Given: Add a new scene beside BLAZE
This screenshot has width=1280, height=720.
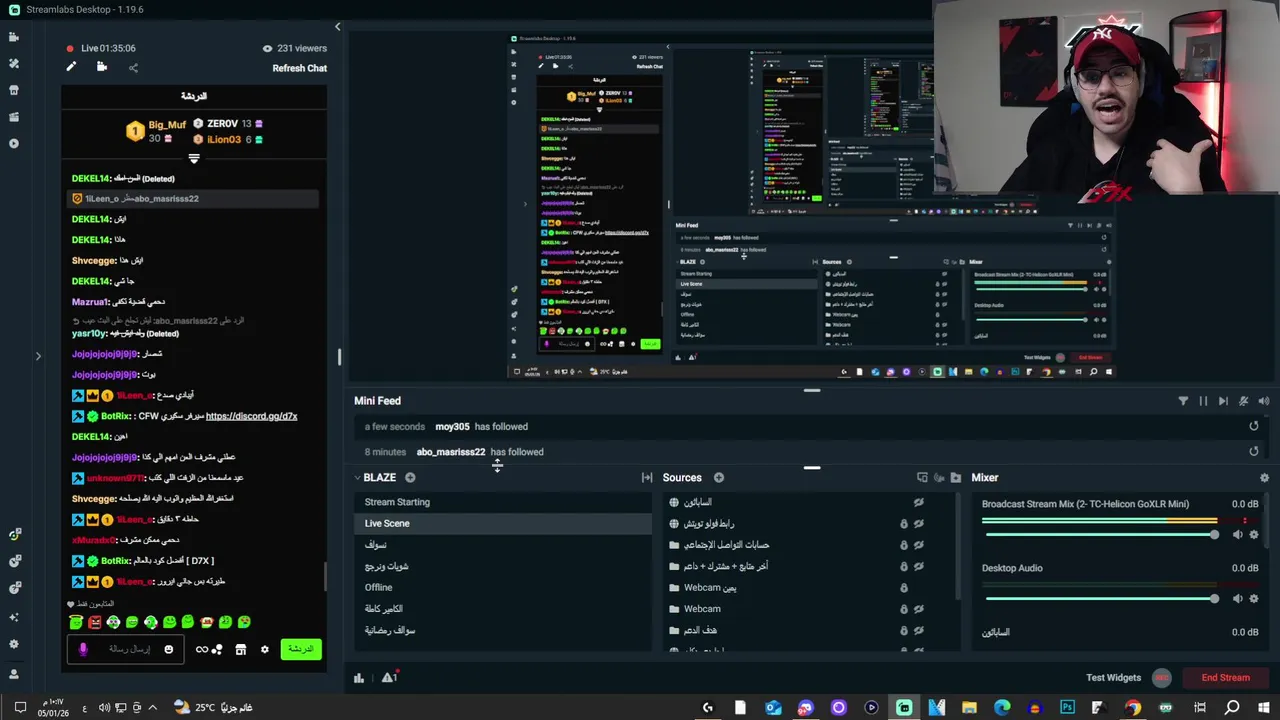Looking at the screenshot, I should 410,478.
